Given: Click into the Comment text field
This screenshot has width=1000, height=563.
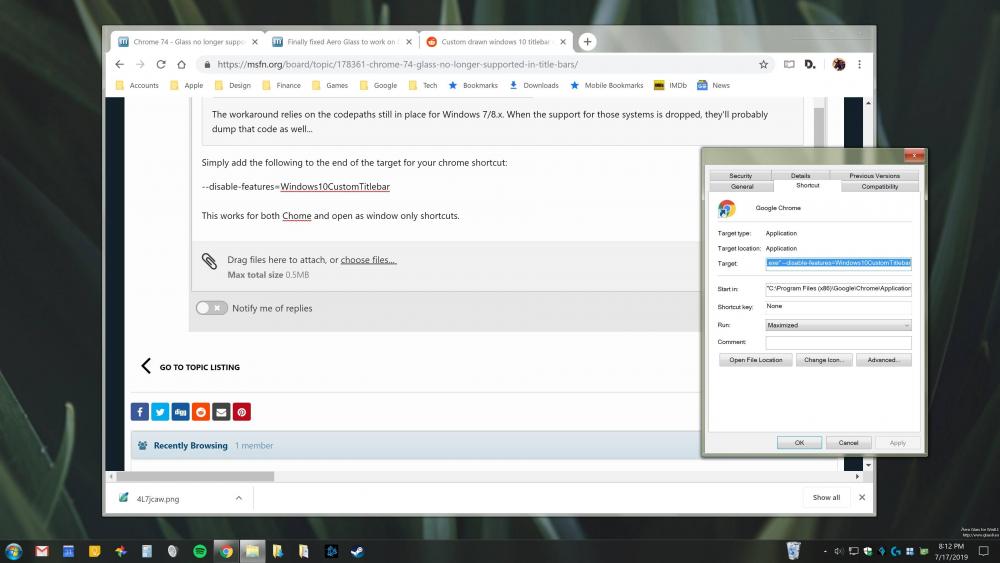Looking at the screenshot, I should click(838, 342).
